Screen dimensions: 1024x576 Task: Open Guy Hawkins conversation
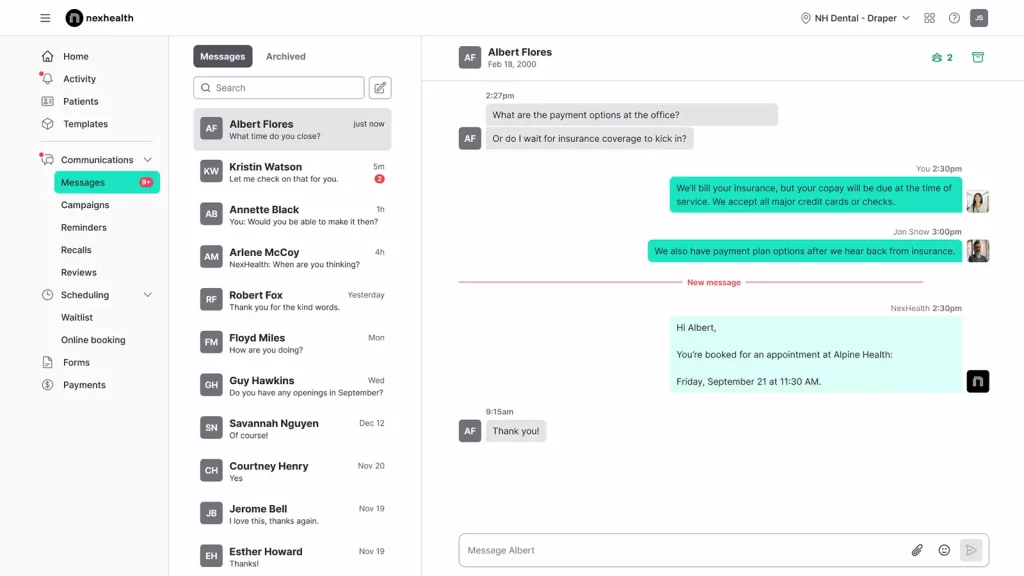[x=292, y=386]
